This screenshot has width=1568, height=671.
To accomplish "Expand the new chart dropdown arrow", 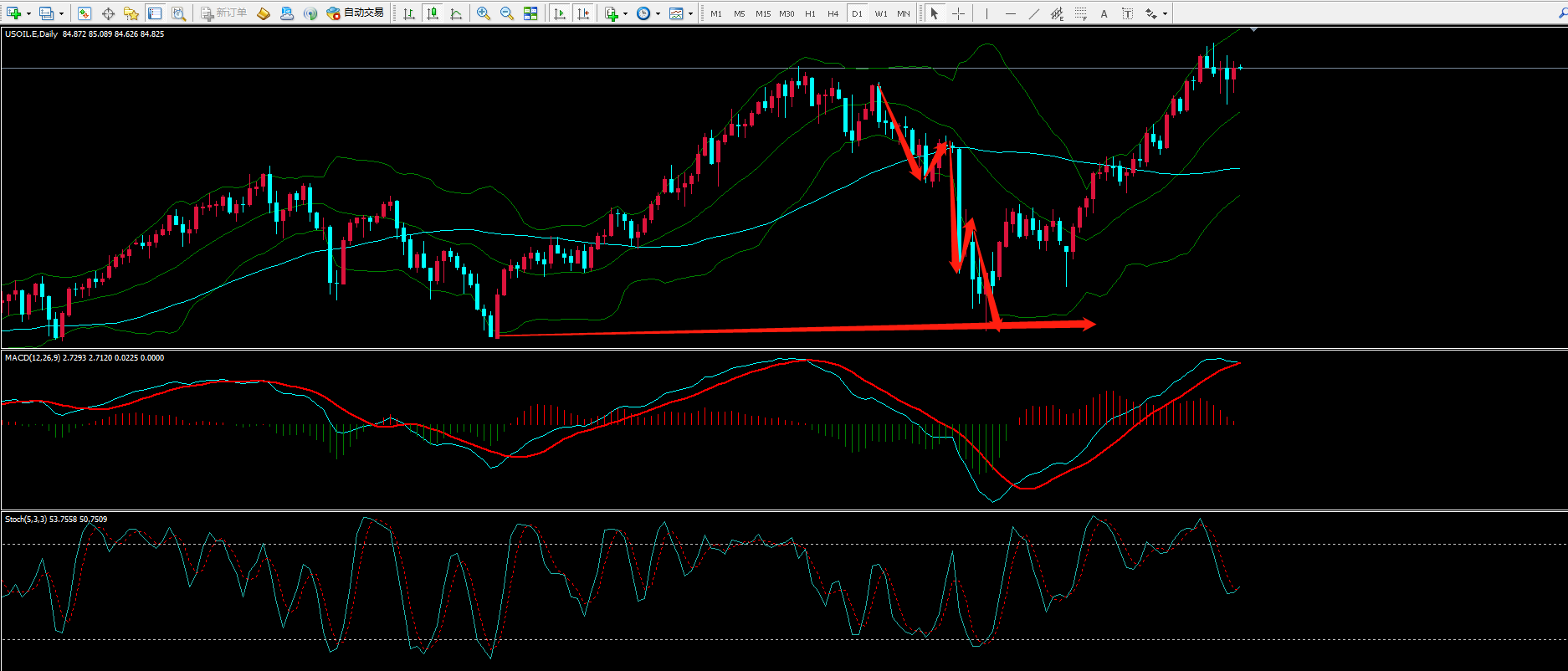I will coord(29,13).
